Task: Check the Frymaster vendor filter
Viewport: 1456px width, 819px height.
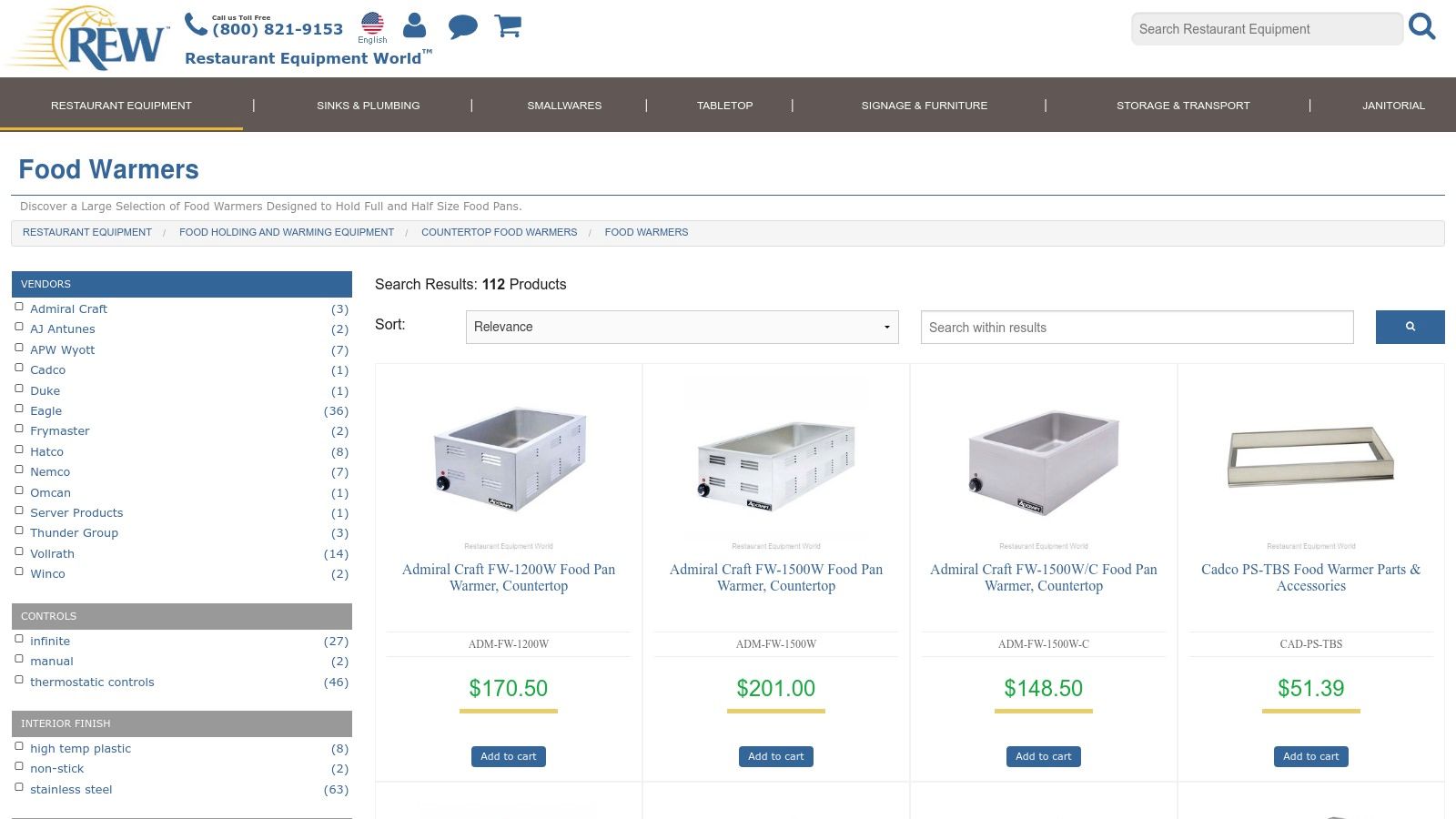Action: tap(19, 429)
